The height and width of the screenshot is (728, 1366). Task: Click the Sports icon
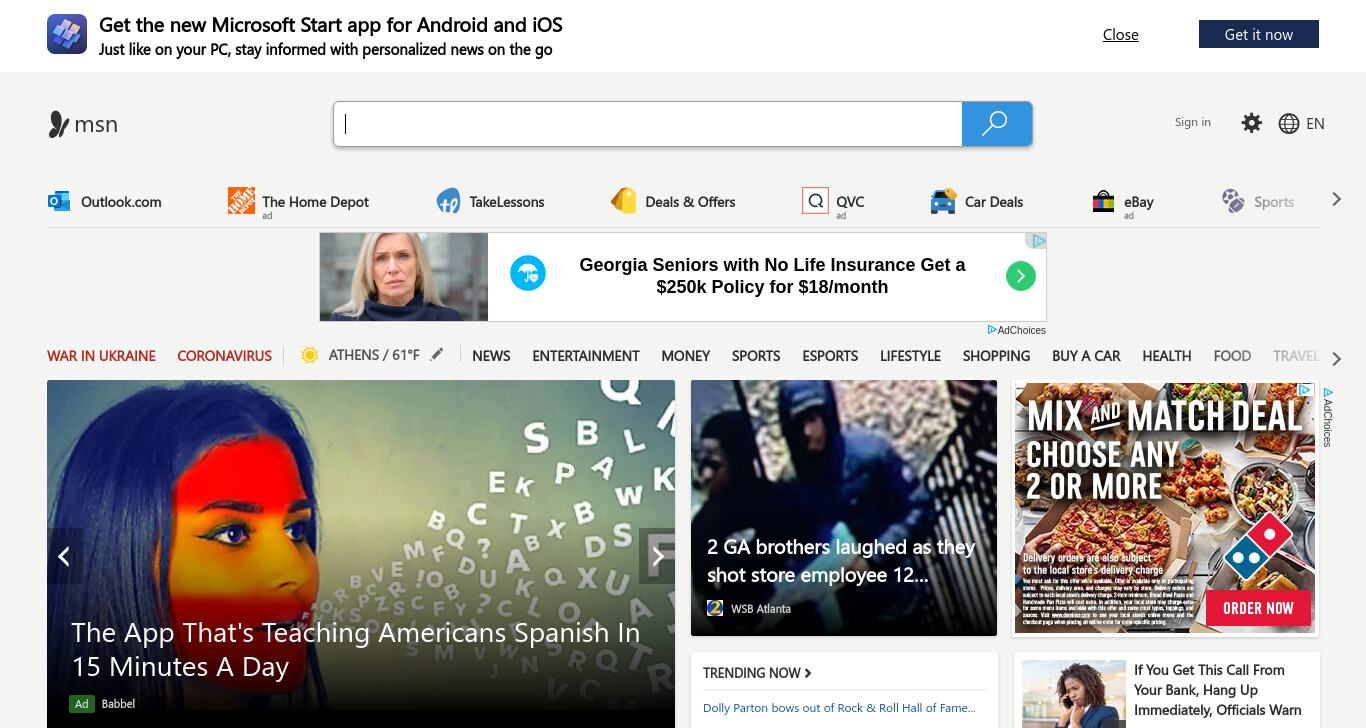[1233, 201]
